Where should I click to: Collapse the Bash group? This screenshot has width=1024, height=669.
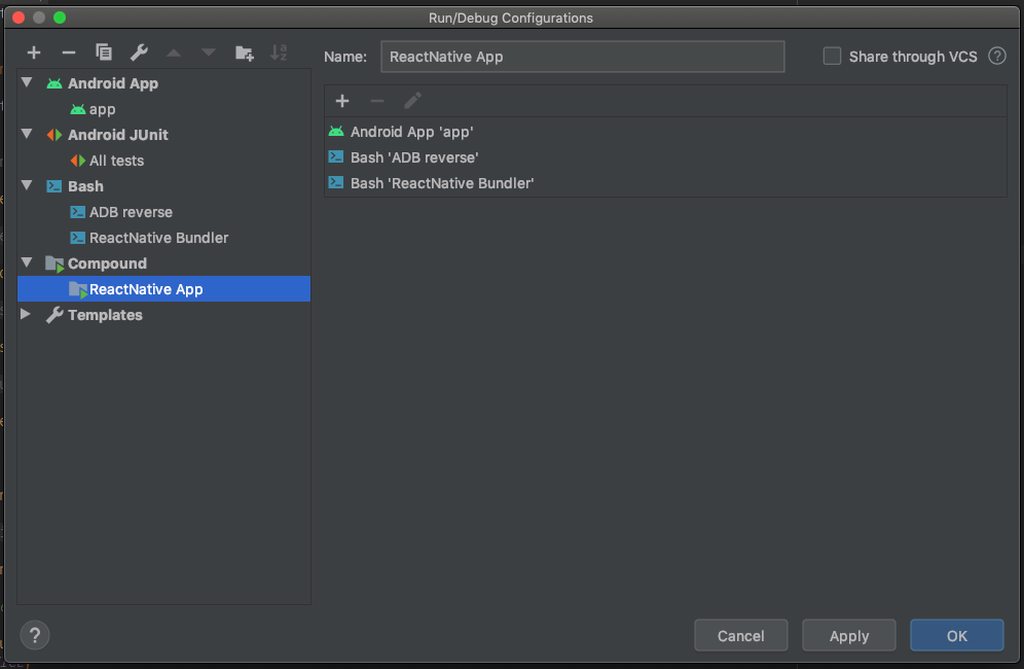tap(27, 186)
